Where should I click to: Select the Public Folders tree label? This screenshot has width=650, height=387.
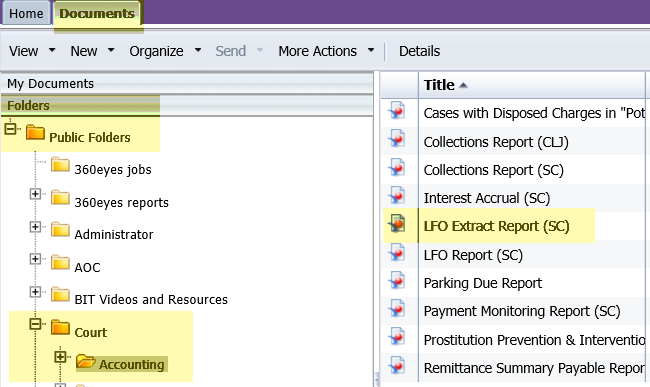[x=90, y=138]
